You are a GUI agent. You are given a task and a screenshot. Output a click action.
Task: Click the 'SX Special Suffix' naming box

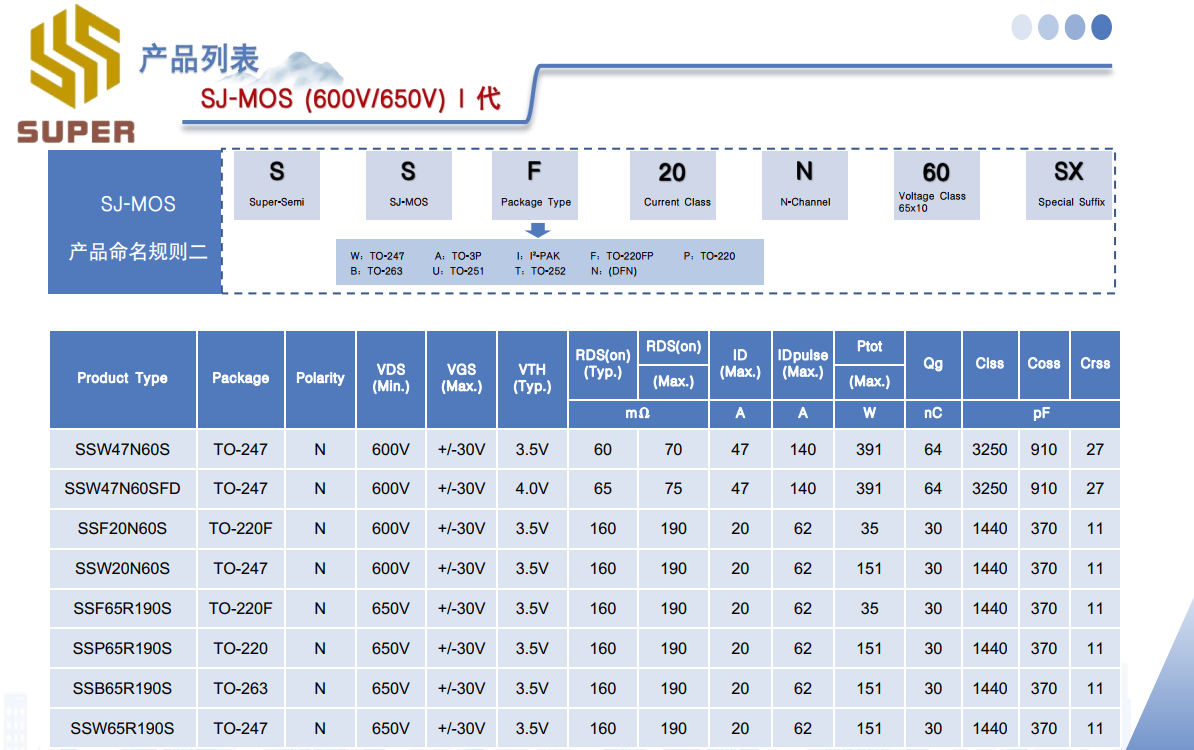(x=1069, y=185)
